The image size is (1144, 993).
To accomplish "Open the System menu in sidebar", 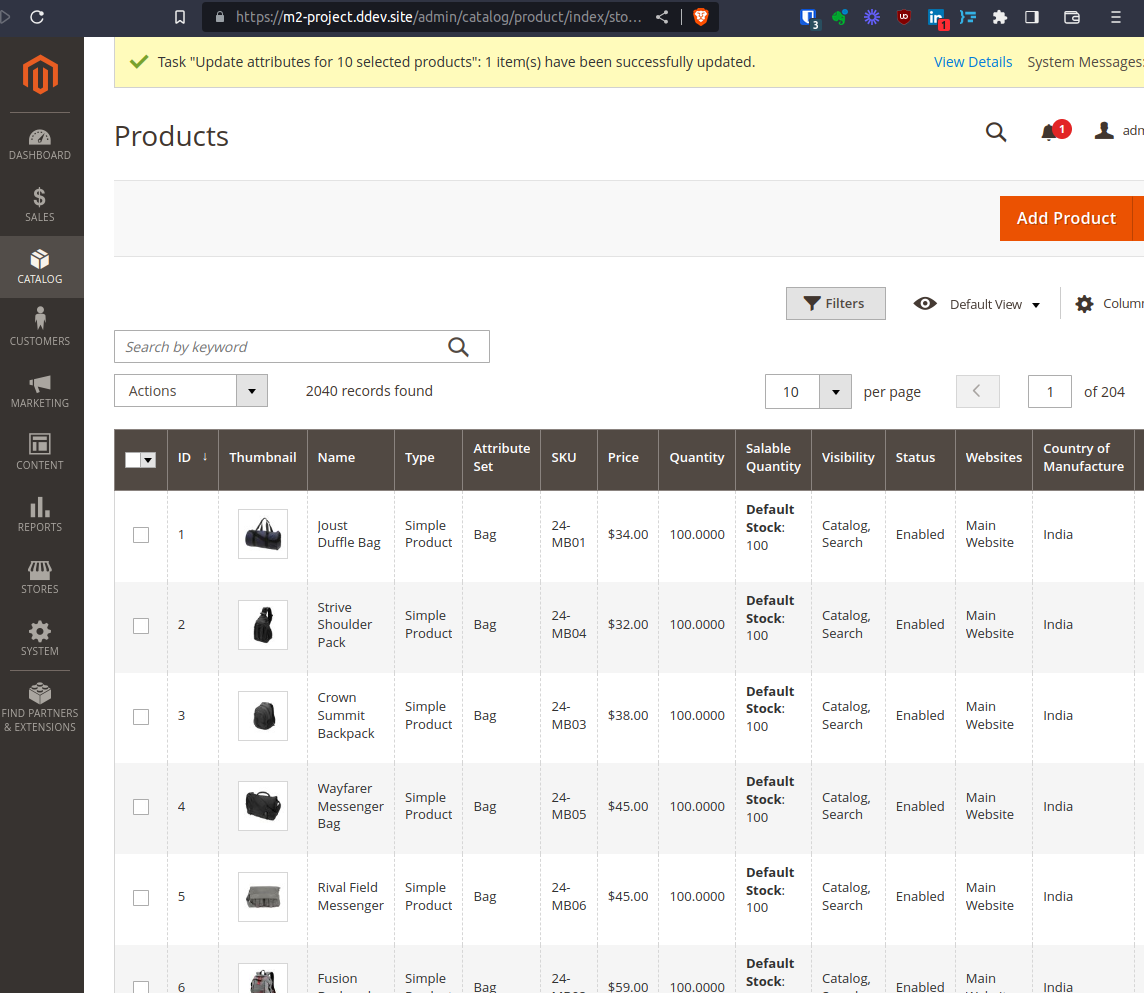I will tap(40, 639).
